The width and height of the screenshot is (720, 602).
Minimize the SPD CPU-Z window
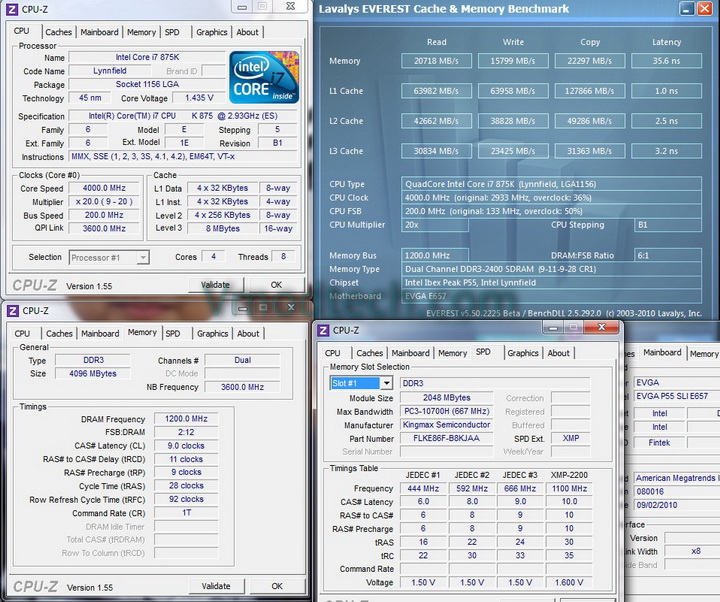[x=553, y=327]
